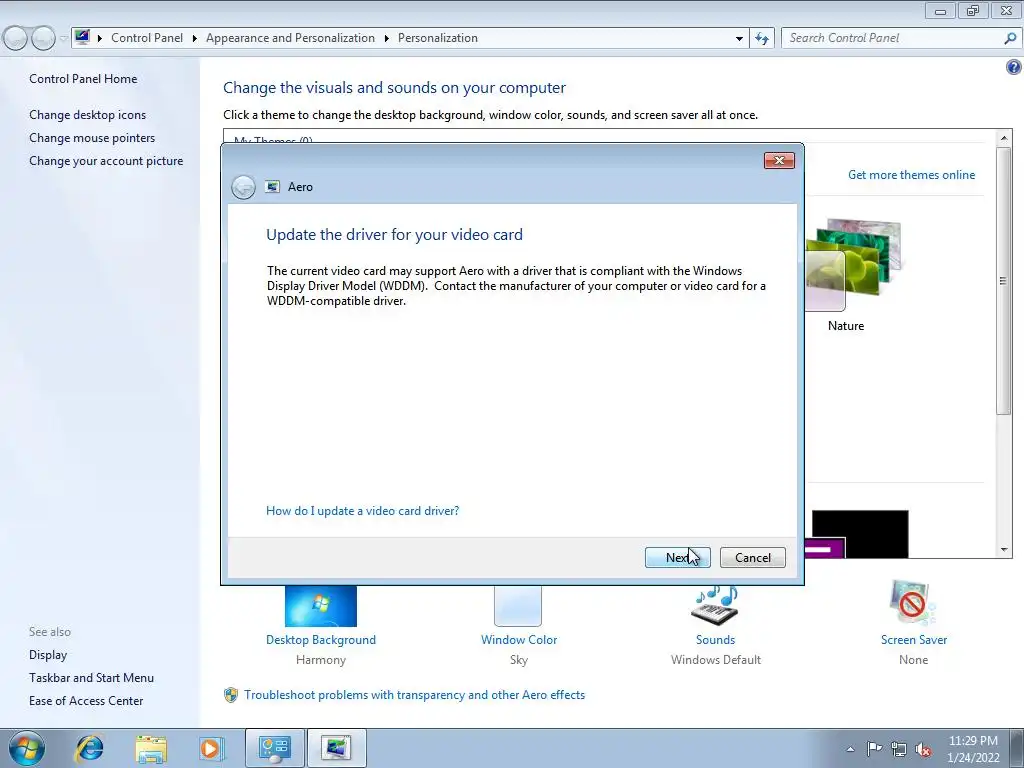Show hidden tray icons arrow
This screenshot has width=1024, height=768.
[850, 749]
